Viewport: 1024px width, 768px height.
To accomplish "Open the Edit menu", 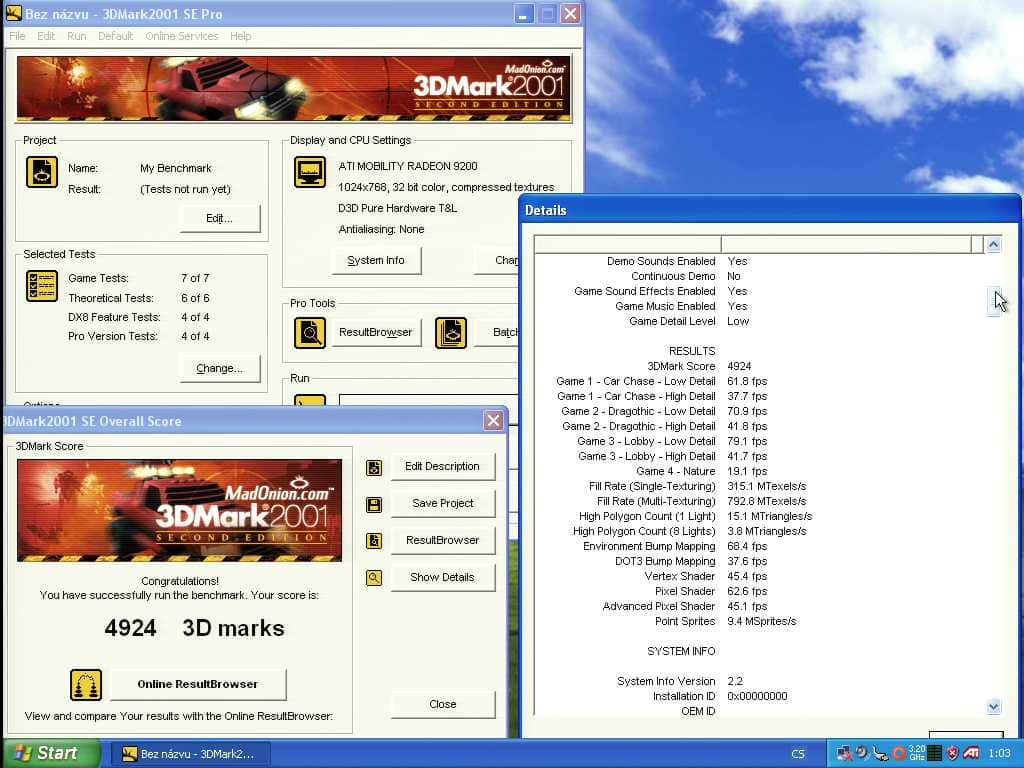I will 46,36.
